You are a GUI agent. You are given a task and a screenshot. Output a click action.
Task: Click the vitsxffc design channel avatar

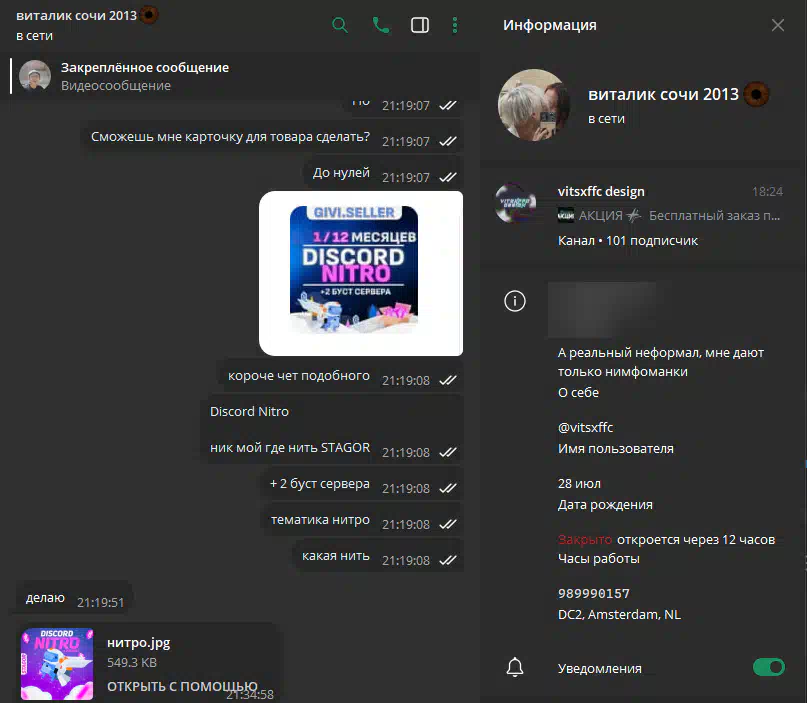(x=515, y=203)
